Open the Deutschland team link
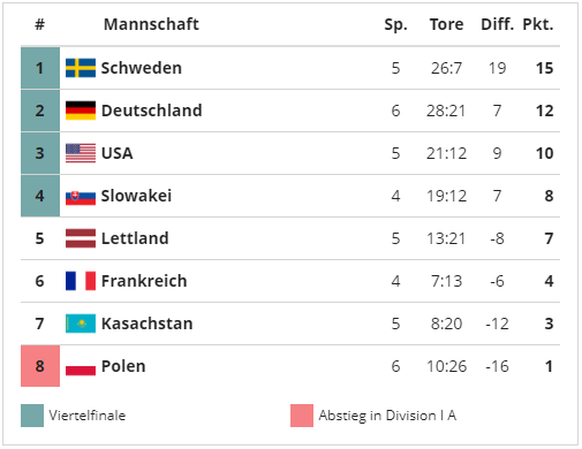Image resolution: width=582 pixels, height=449 pixels. 152,111
